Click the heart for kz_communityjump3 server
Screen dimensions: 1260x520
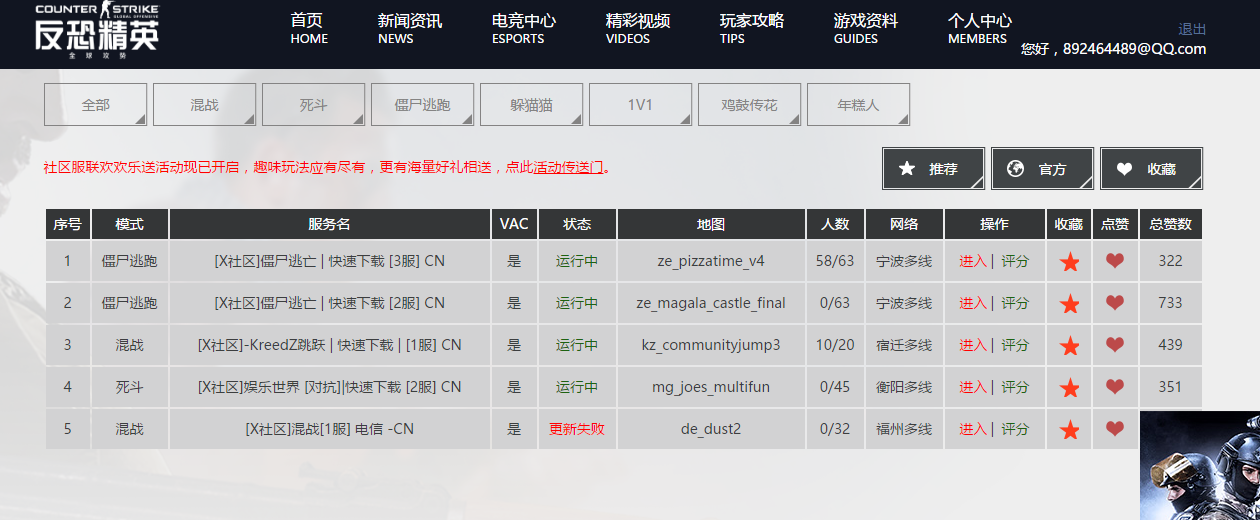click(x=1115, y=345)
